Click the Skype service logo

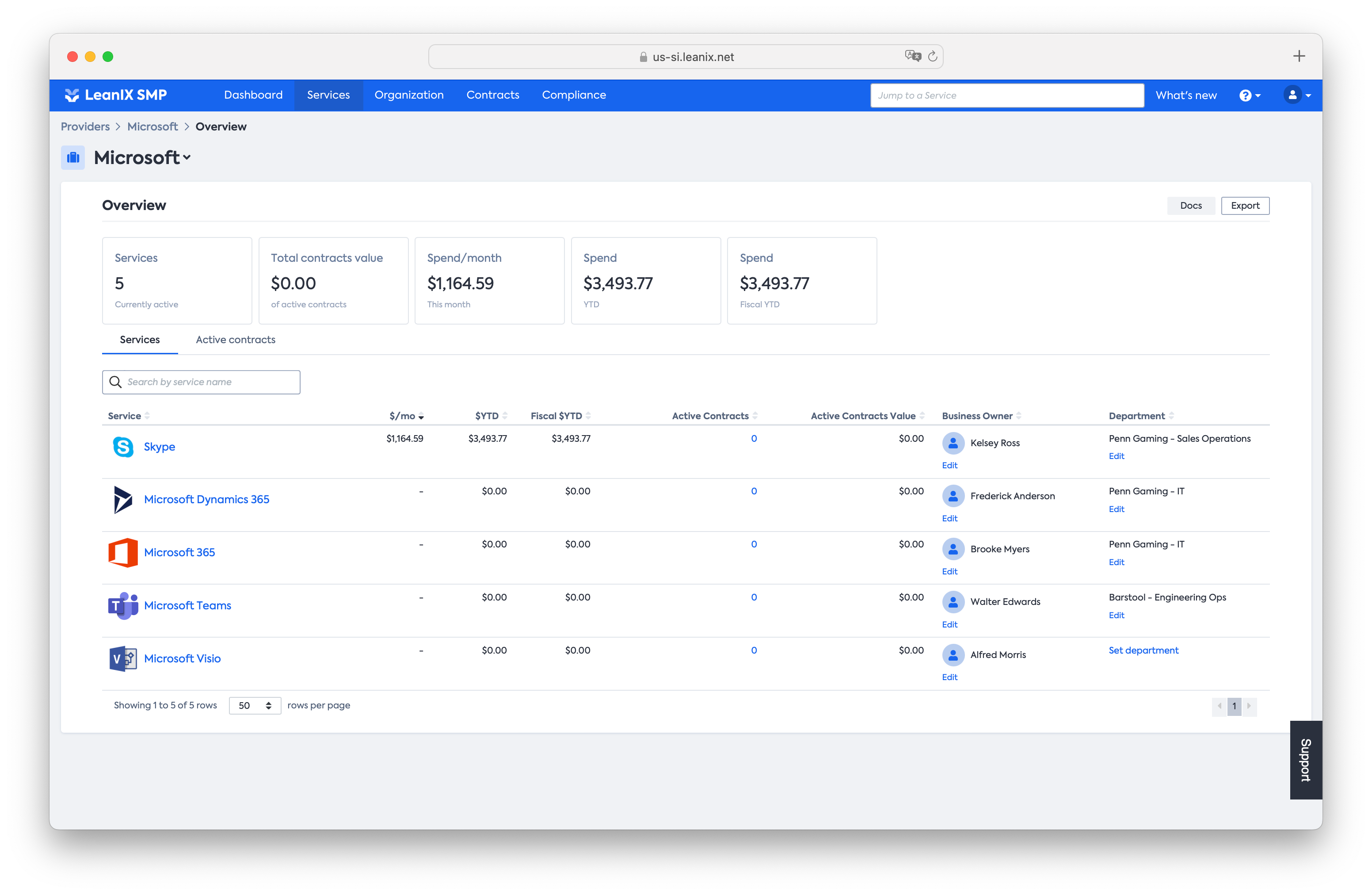point(123,447)
